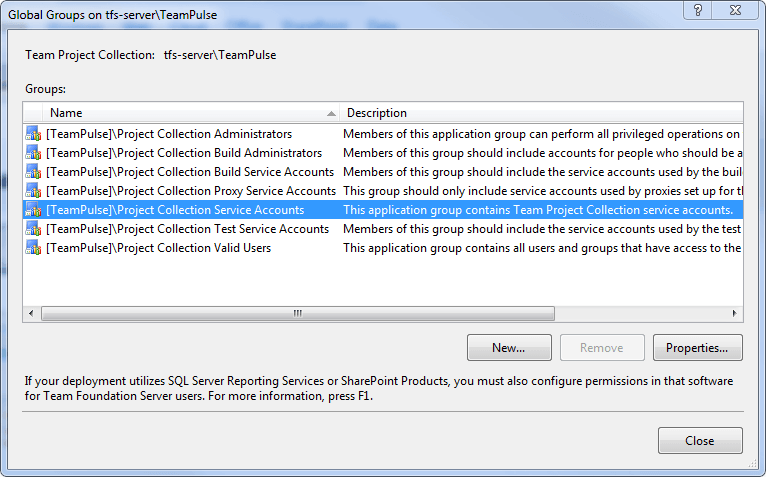This screenshot has width=766, height=477.
Task: Select the Project Collection Valid Users entry
Action: pos(383,248)
